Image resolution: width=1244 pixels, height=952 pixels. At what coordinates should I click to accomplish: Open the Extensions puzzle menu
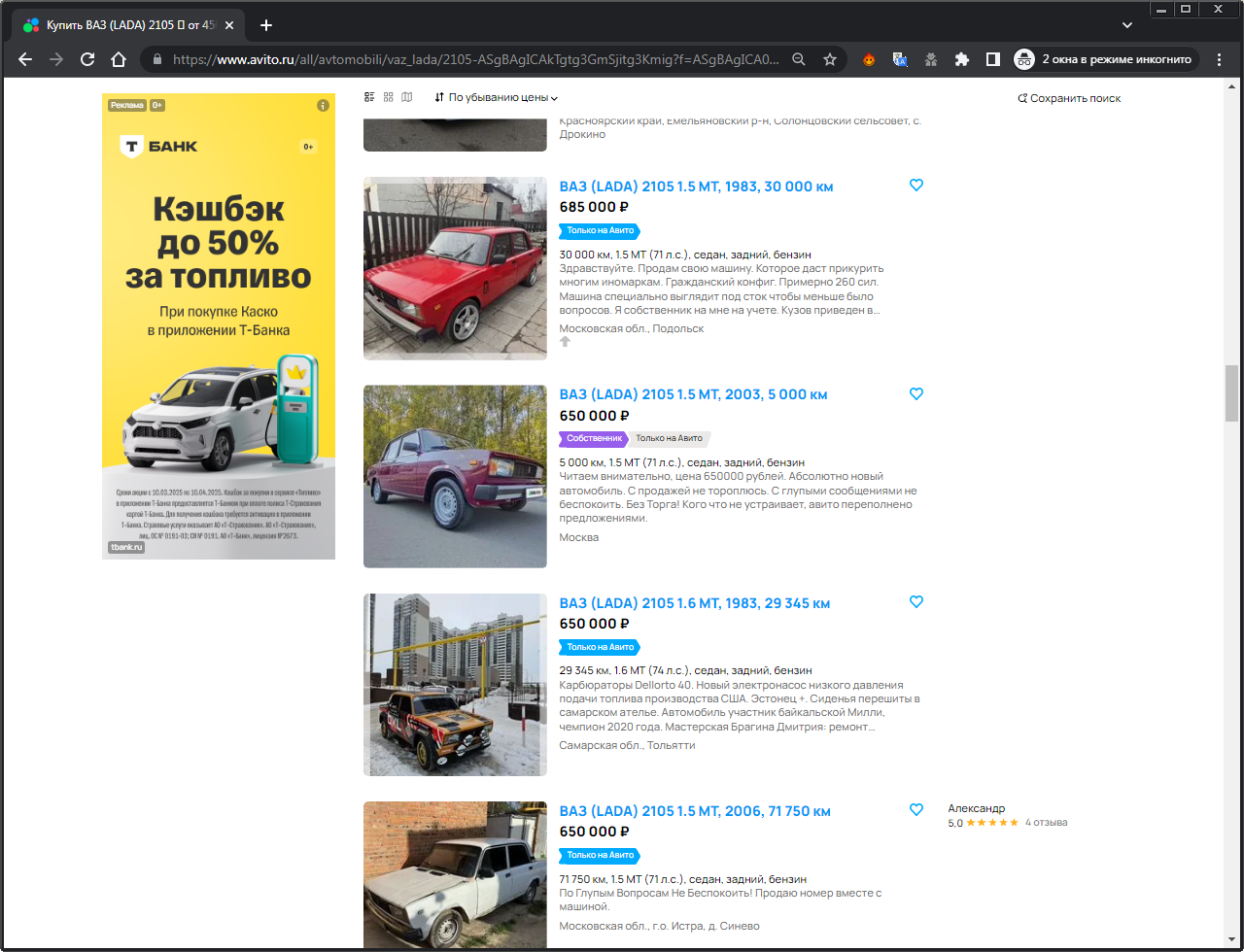point(962,59)
